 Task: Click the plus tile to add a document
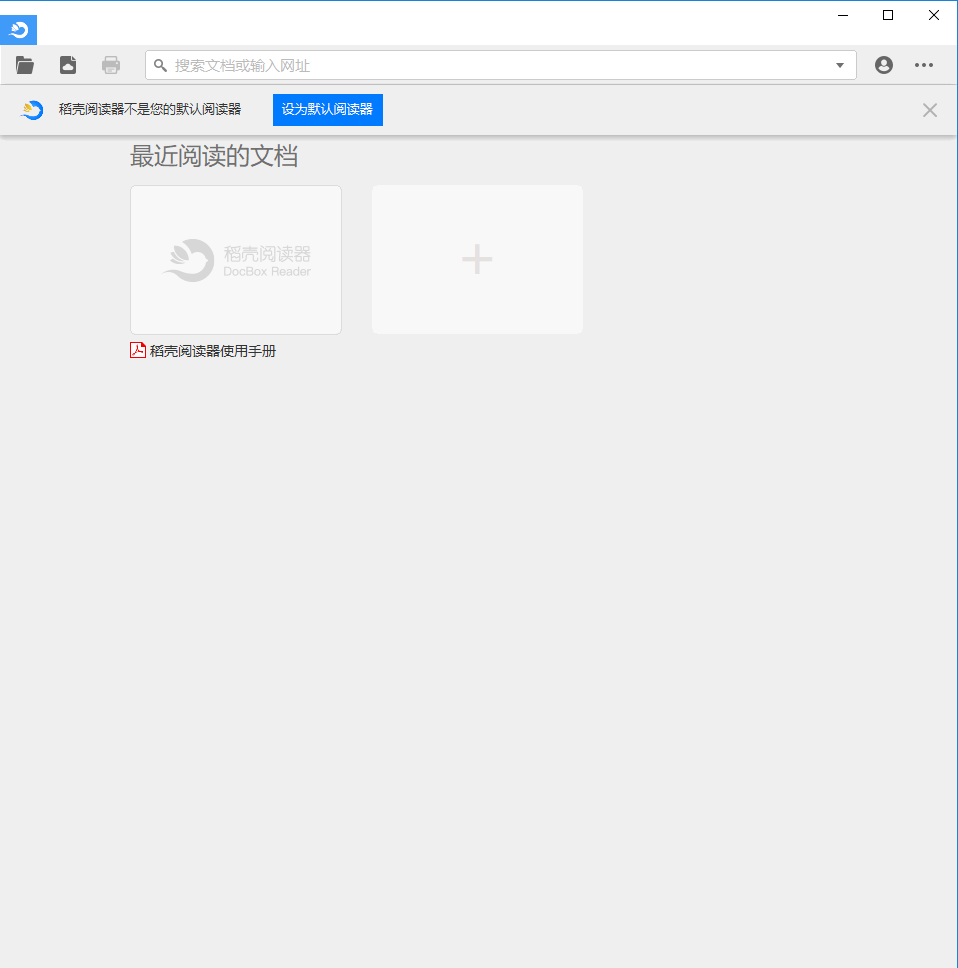pos(477,259)
